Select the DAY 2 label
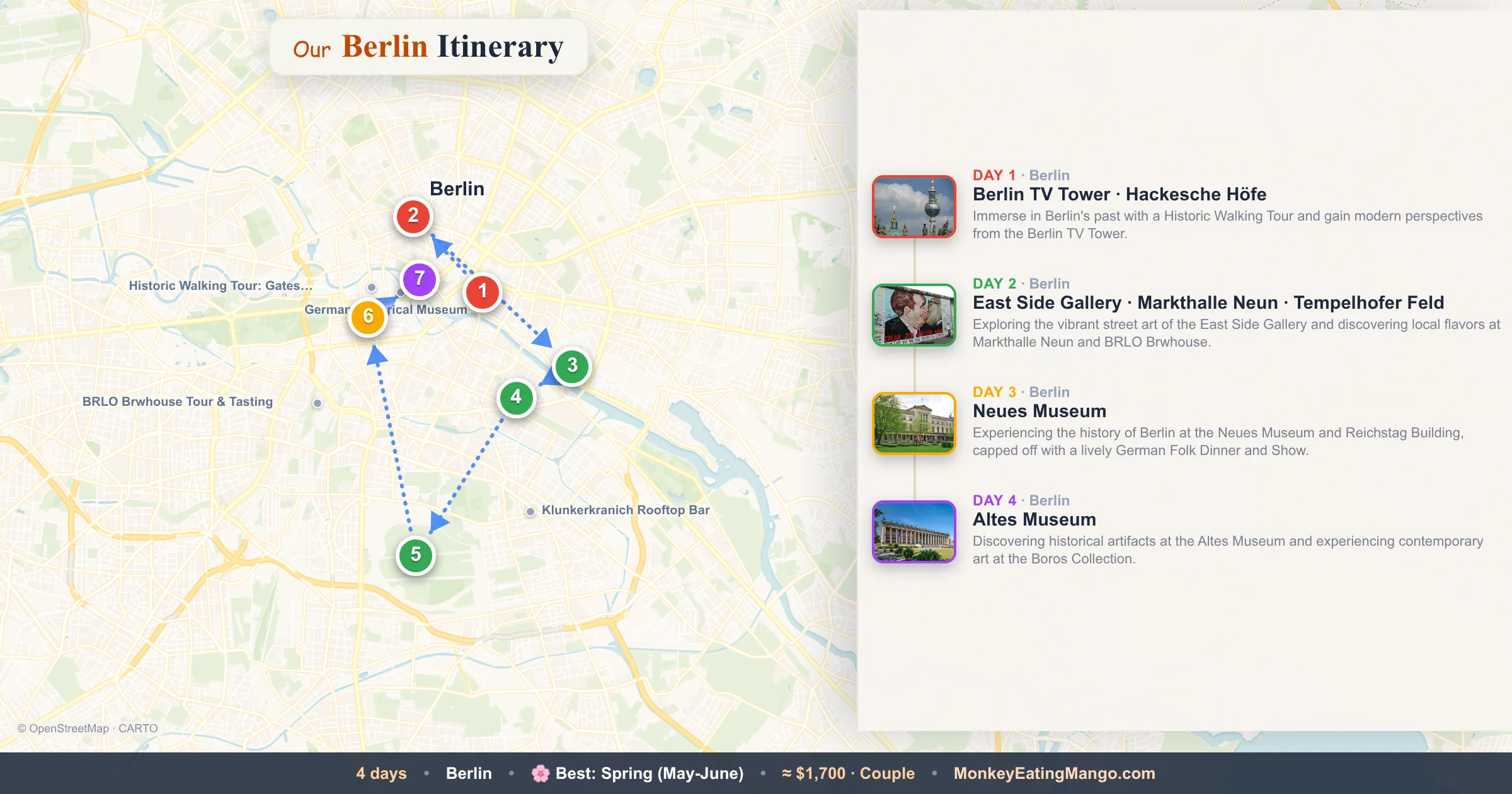The image size is (1512, 794). pyautogui.click(x=994, y=284)
